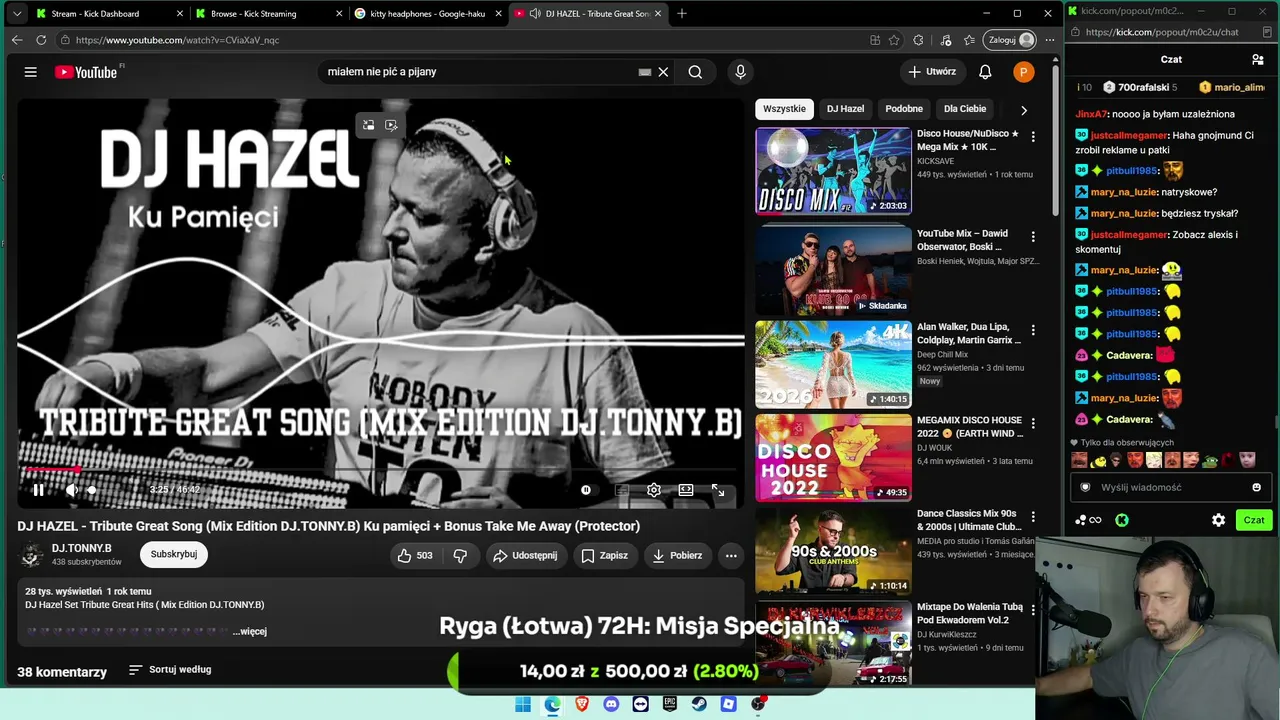Adjust the player volume slider
The width and height of the screenshot is (1280, 720).
(x=92, y=490)
